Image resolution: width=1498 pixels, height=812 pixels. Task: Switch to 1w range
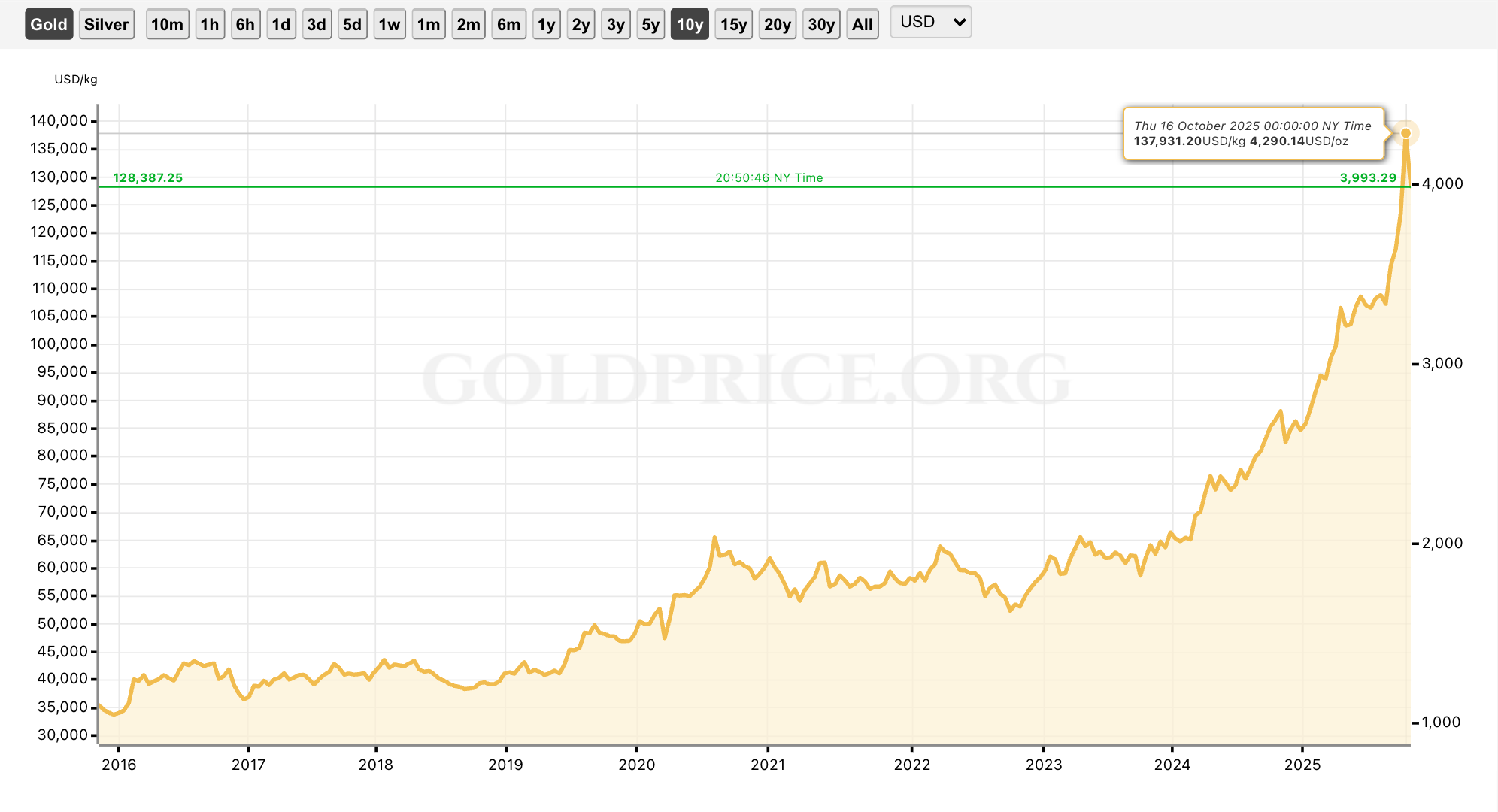(390, 24)
